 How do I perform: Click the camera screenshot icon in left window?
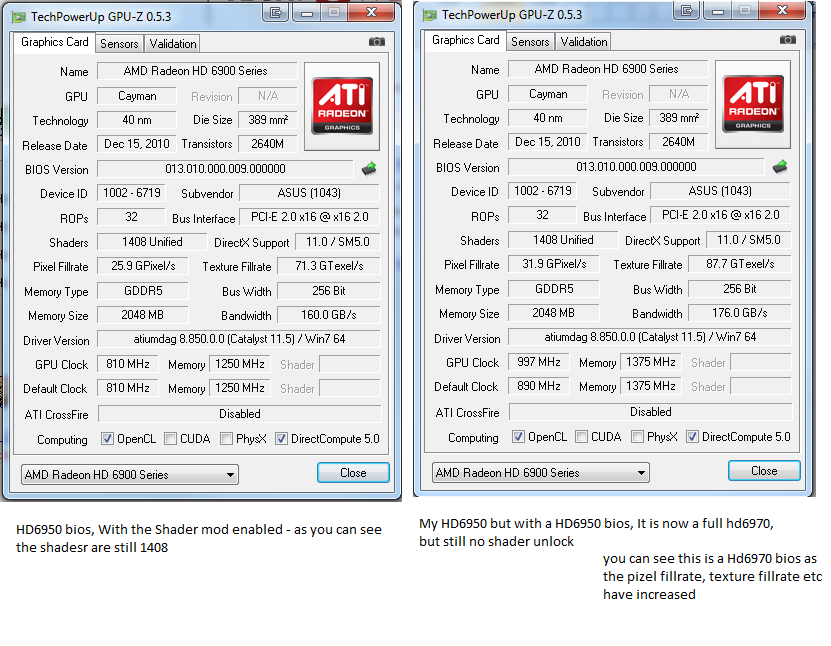coord(377,41)
